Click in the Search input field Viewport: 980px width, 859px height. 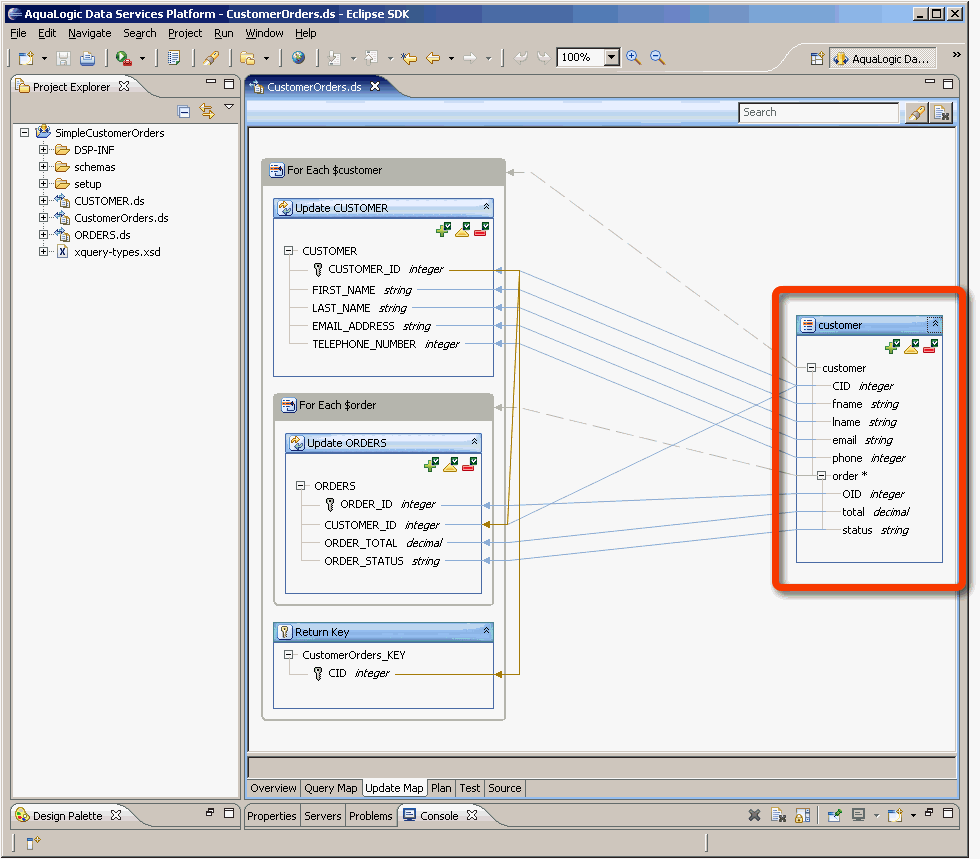pos(818,113)
